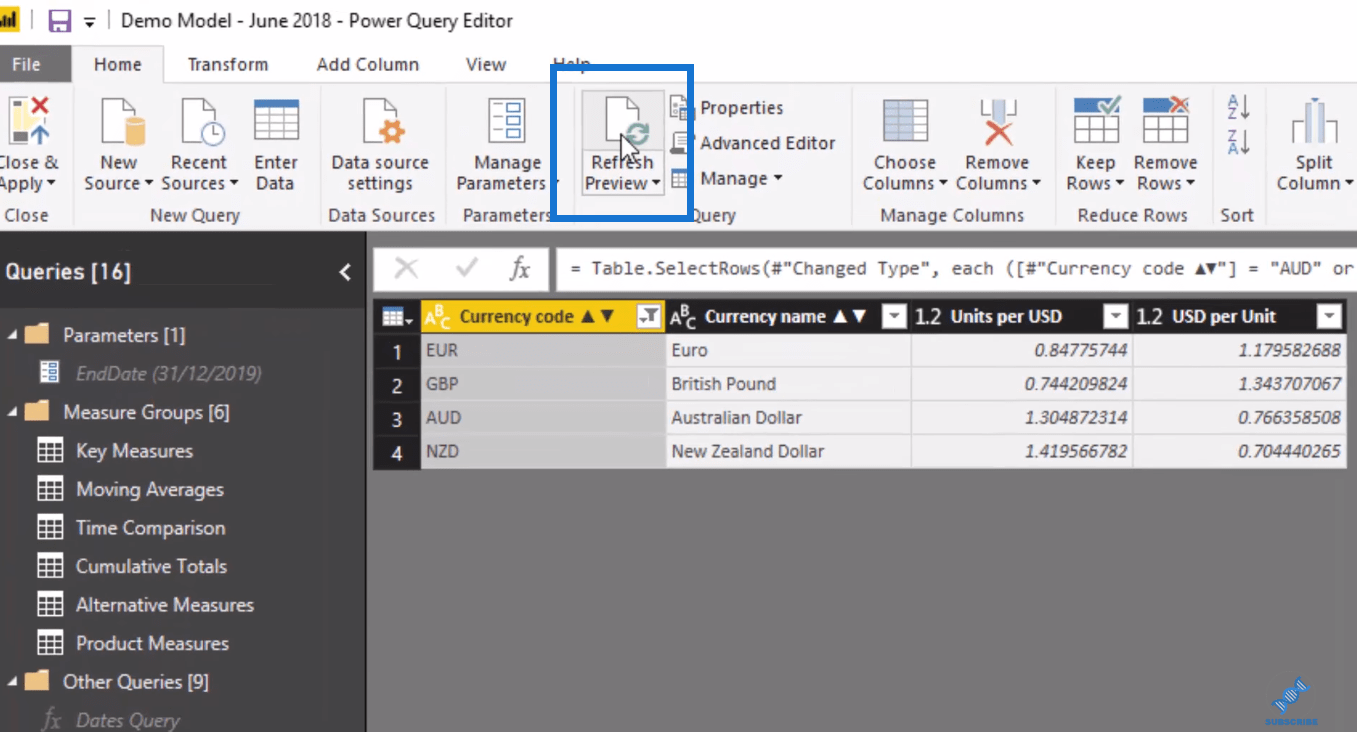Select the Product Measures query

152,643
